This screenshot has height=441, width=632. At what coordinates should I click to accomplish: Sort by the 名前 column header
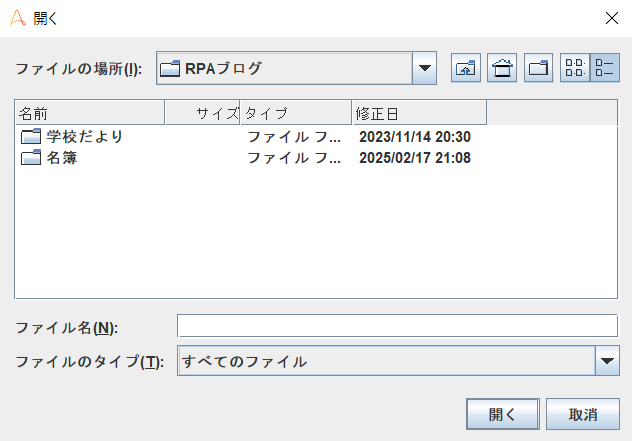point(88,111)
